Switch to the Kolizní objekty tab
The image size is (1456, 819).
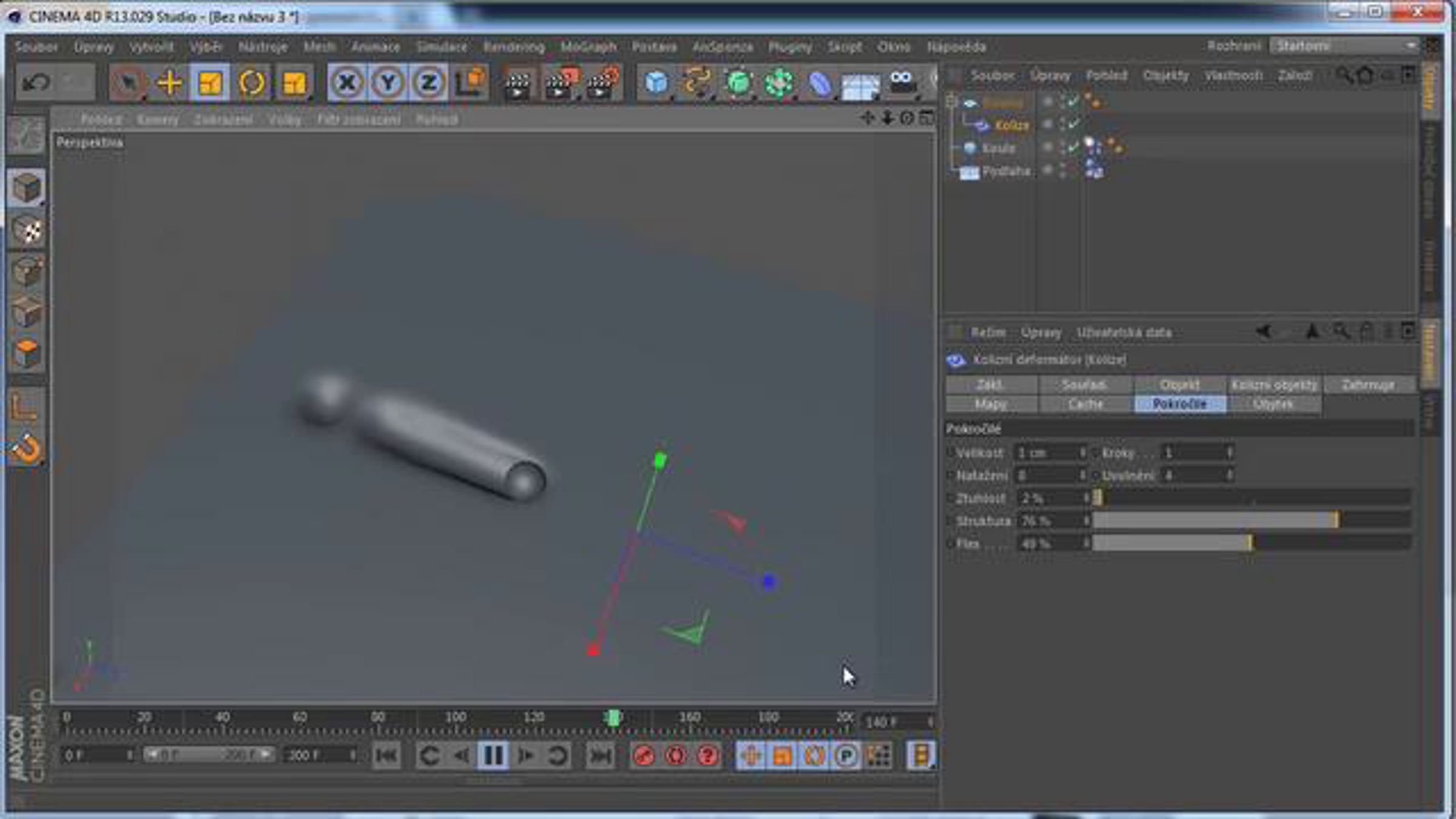1274,385
